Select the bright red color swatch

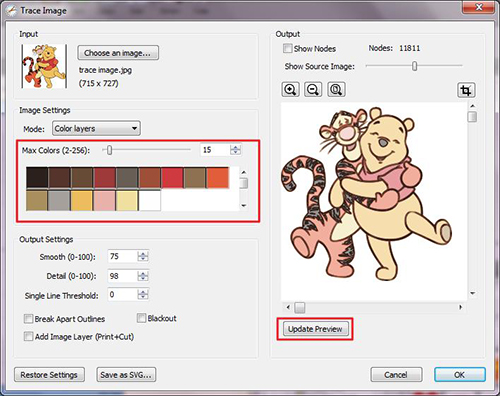[x=172, y=178]
